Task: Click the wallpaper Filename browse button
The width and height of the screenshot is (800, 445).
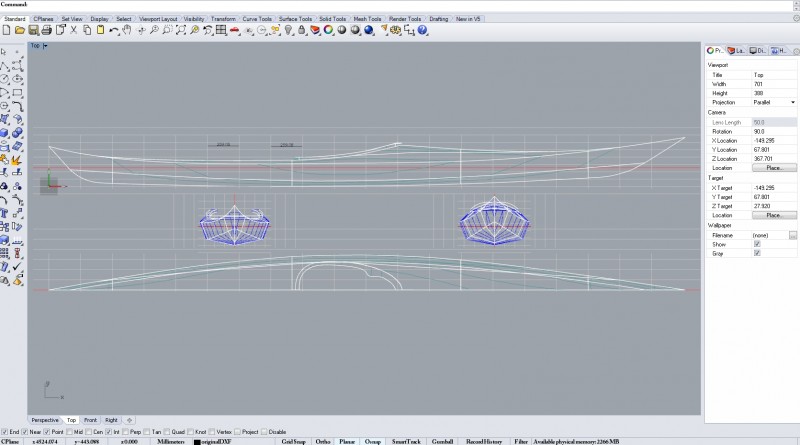Action: pyautogui.click(x=792, y=234)
